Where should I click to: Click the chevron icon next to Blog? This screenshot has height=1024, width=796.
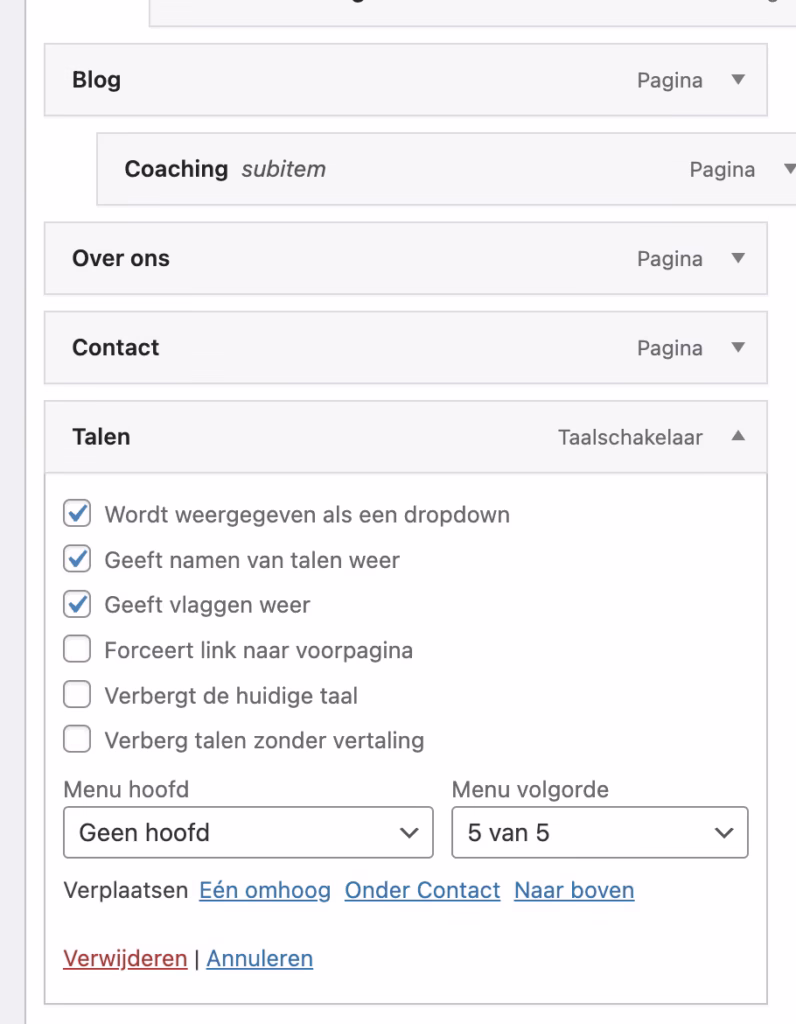[737, 81]
